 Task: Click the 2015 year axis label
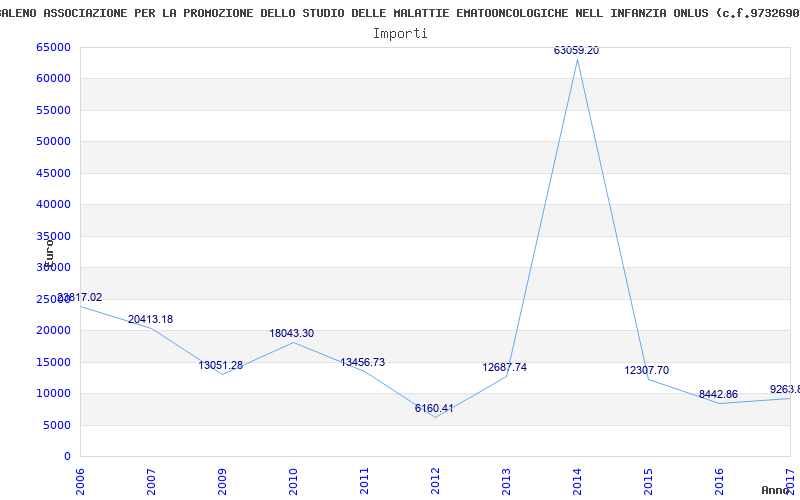[x=647, y=482]
